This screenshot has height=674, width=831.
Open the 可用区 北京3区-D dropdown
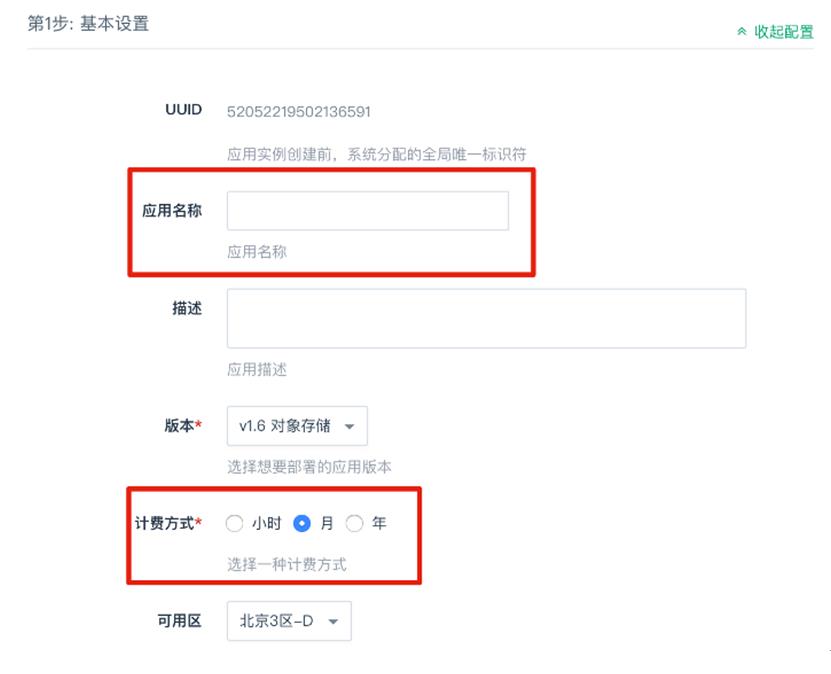pyautogui.click(x=289, y=621)
